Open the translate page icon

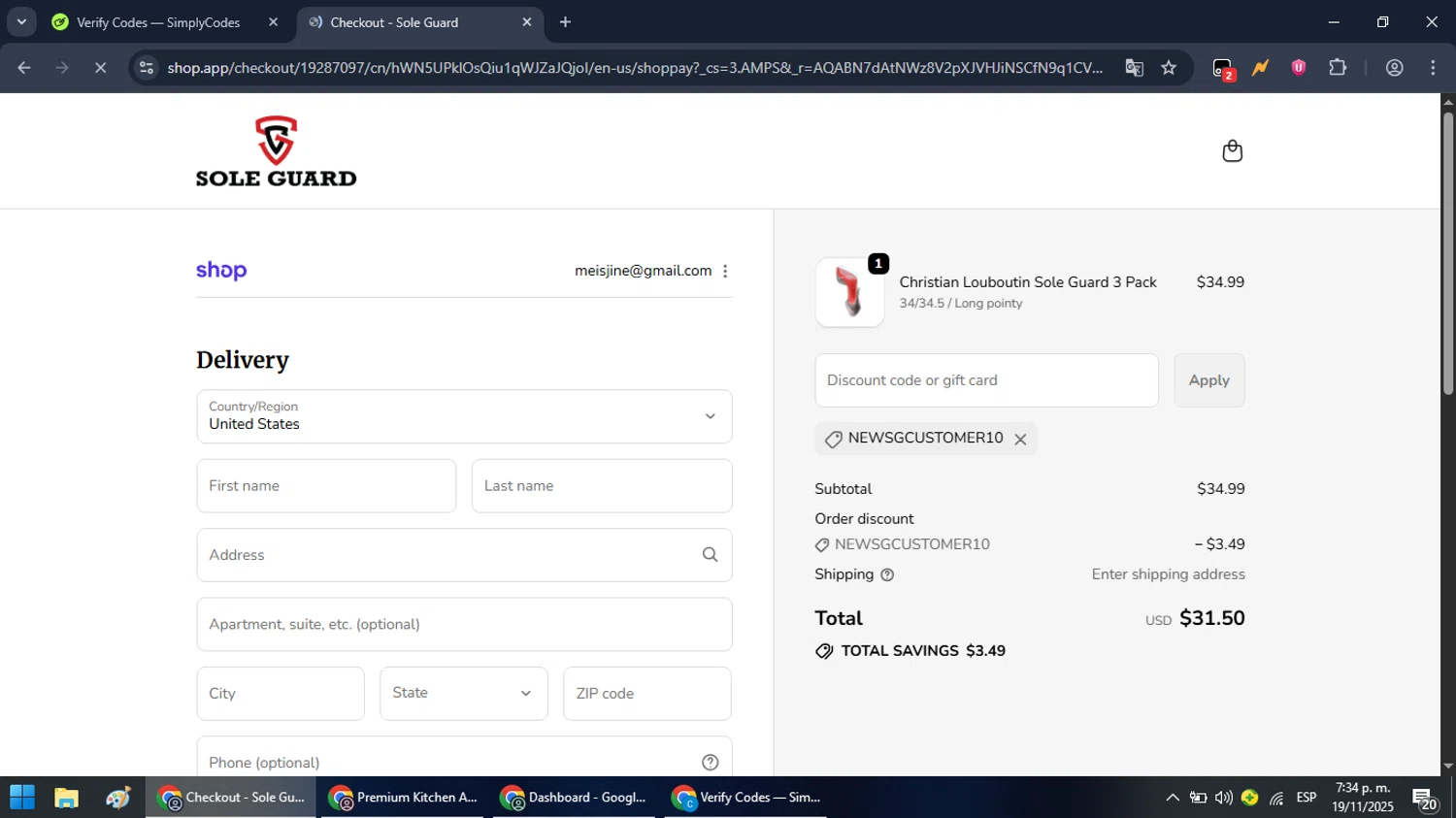pos(1134,67)
